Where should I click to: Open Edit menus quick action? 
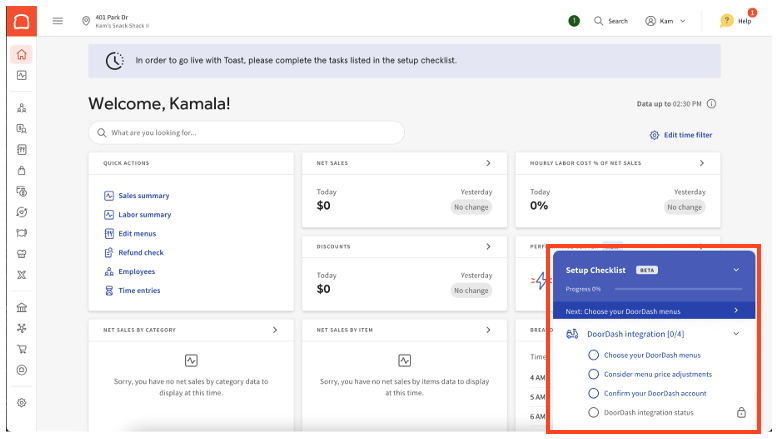137,234
